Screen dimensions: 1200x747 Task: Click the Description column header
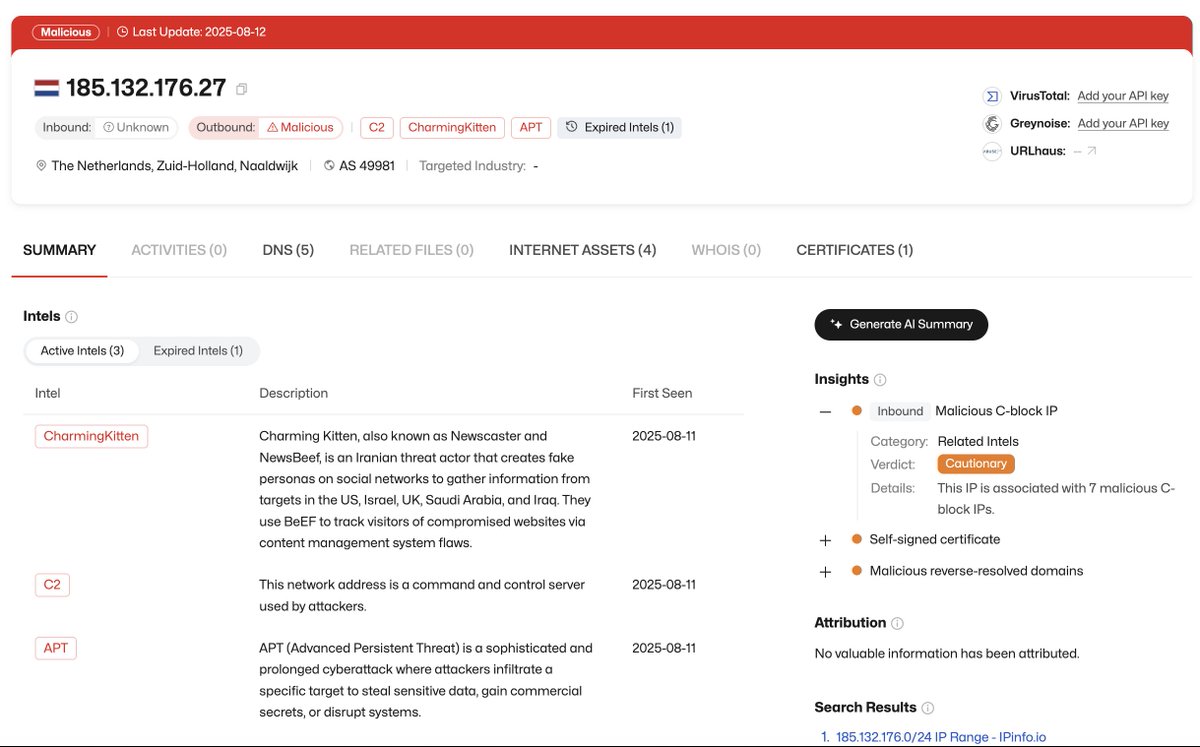(x=293, y=393)
